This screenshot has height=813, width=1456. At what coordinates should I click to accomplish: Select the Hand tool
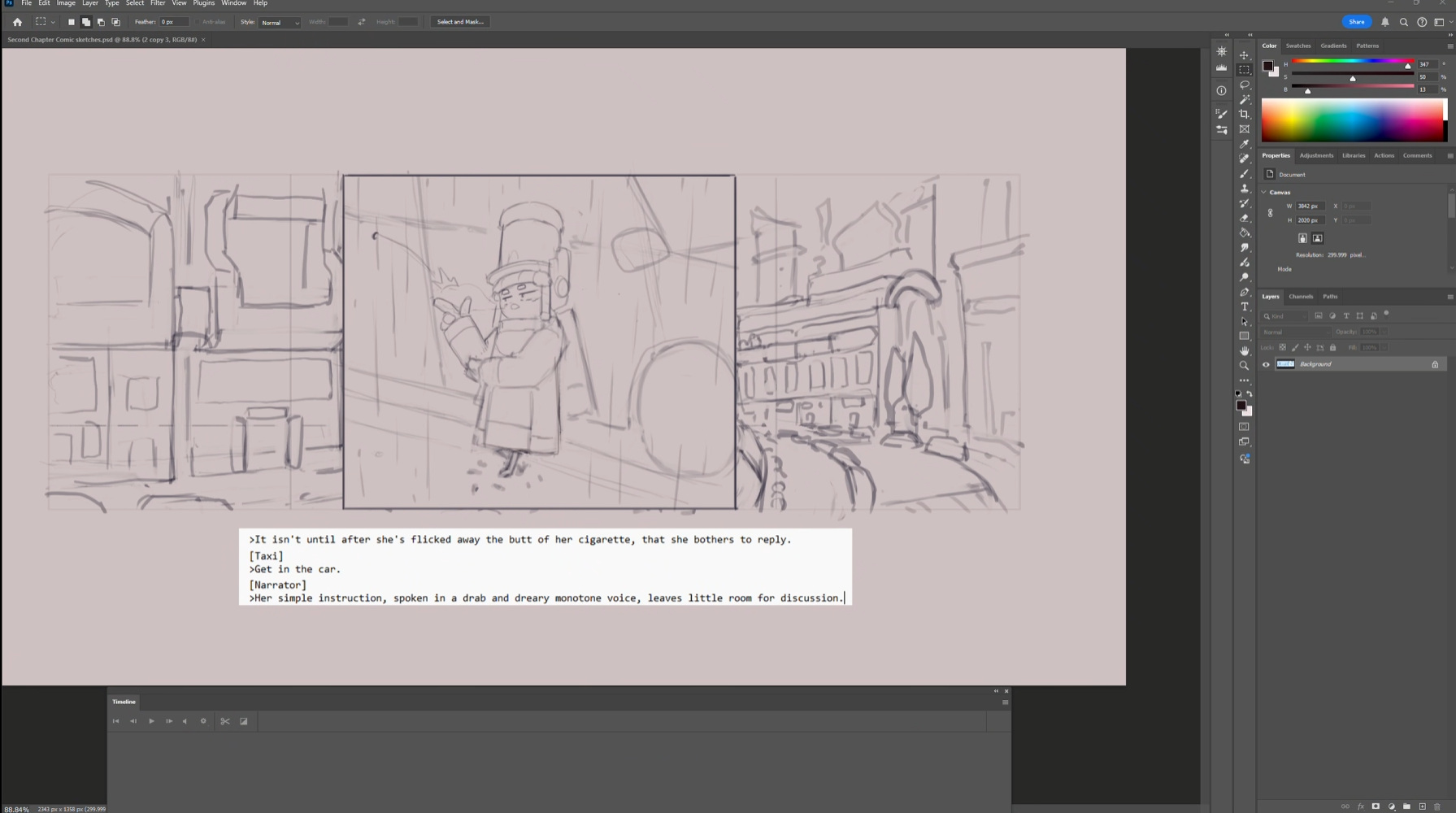point(1244,350)
